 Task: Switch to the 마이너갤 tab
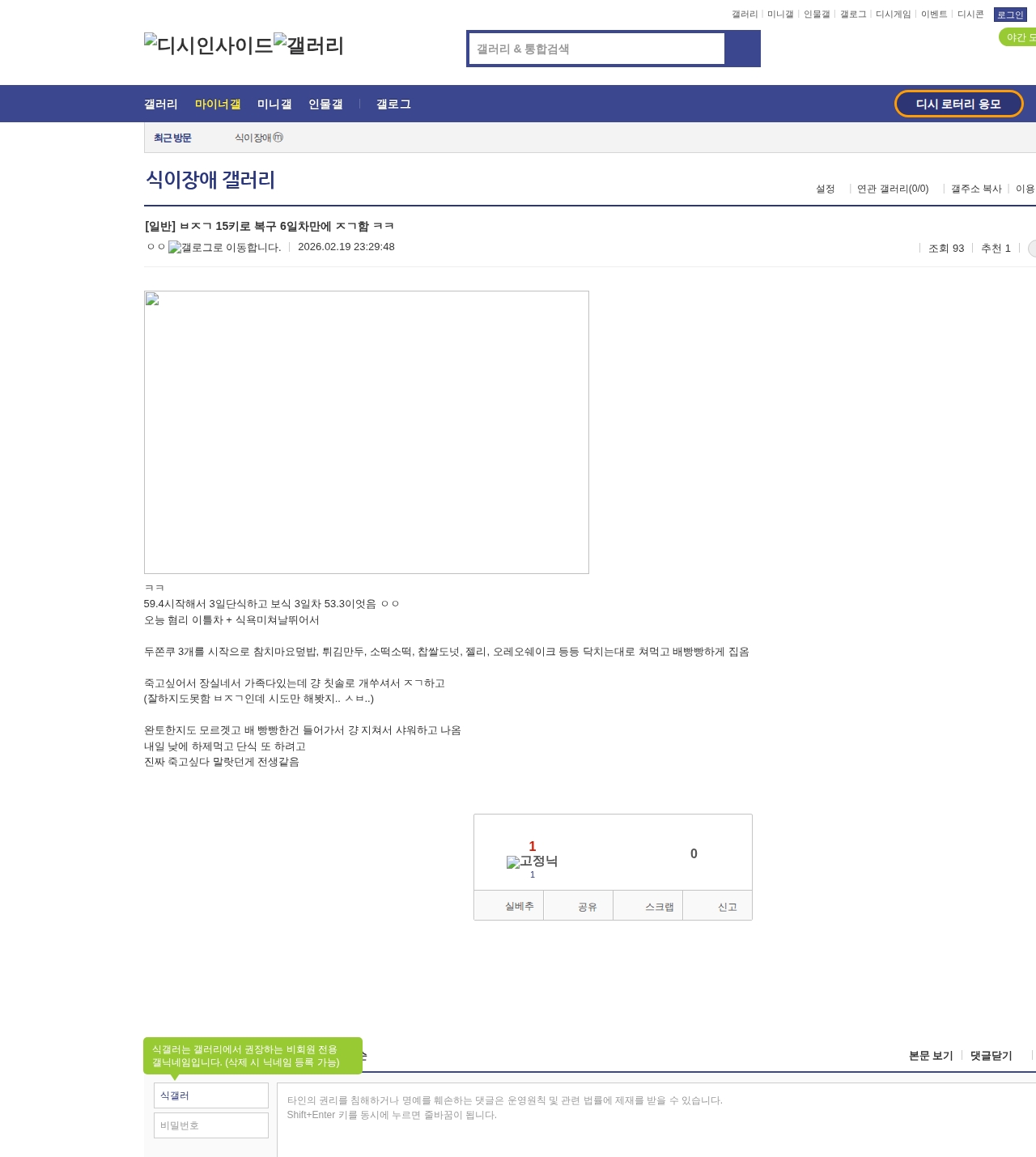pos(217,104)
